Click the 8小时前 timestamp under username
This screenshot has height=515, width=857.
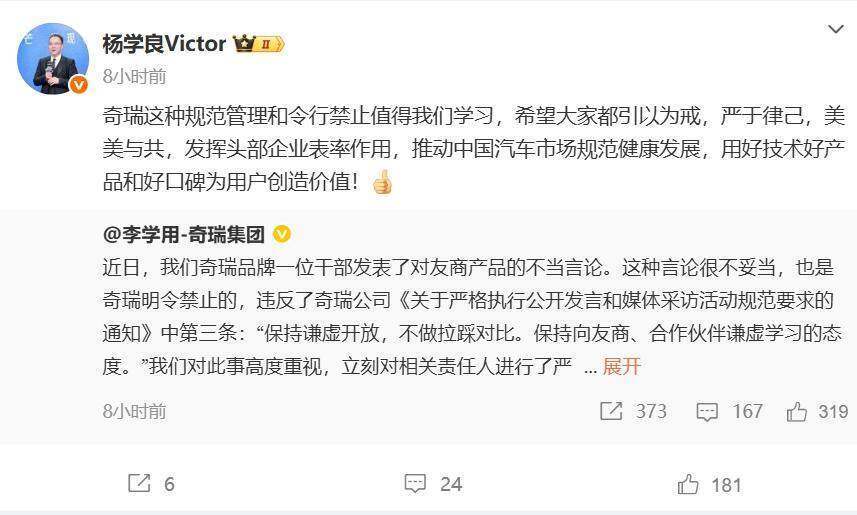click(x=134, y=76)
